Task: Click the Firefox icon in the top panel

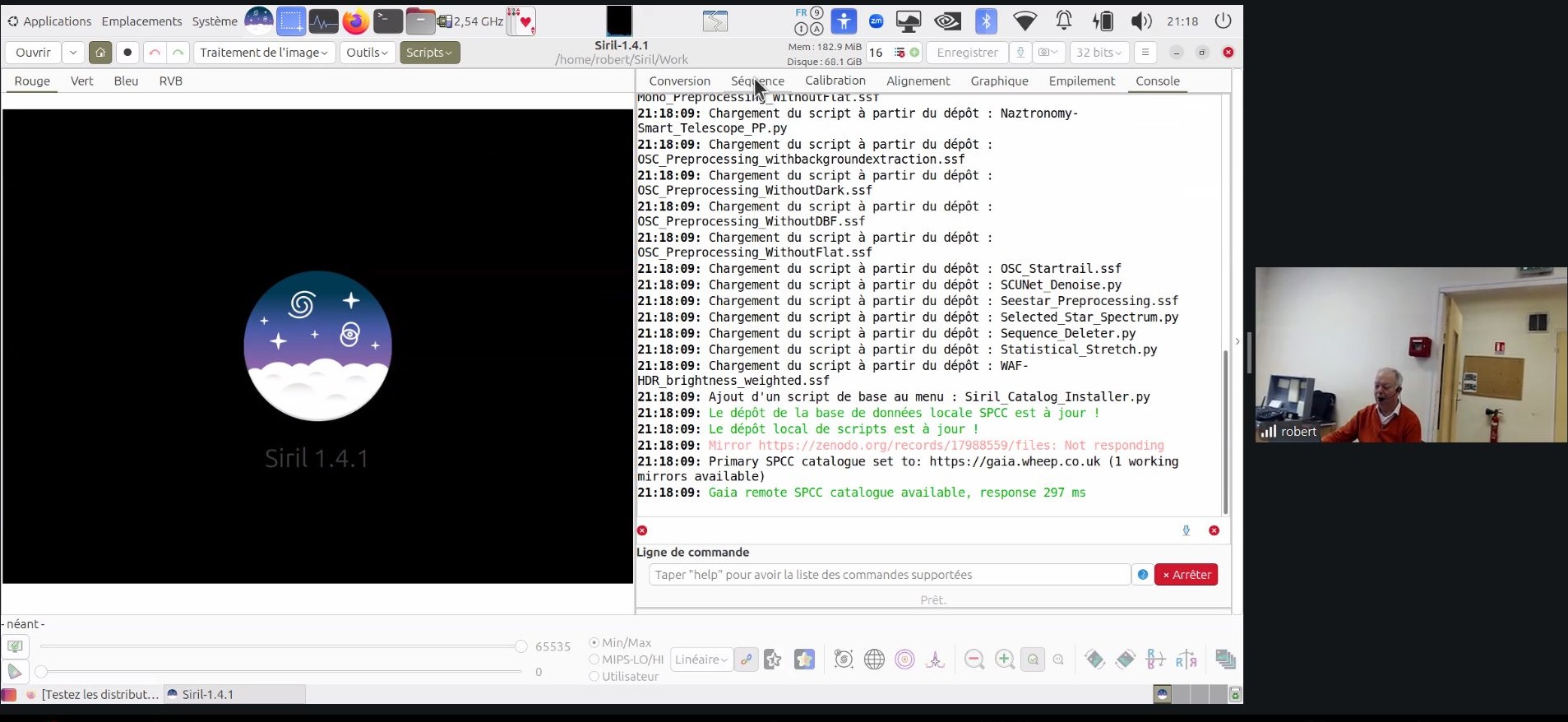Action: click(x=355, y=21)
